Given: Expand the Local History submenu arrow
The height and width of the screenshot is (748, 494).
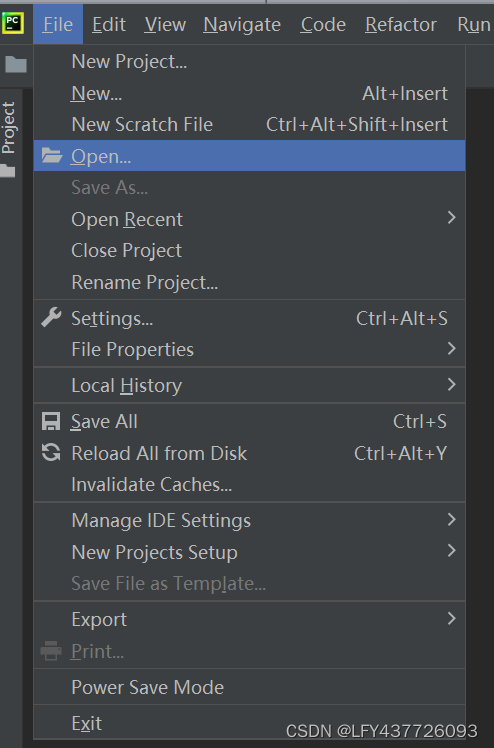Looking at the screenshot, I should [451, 384].
